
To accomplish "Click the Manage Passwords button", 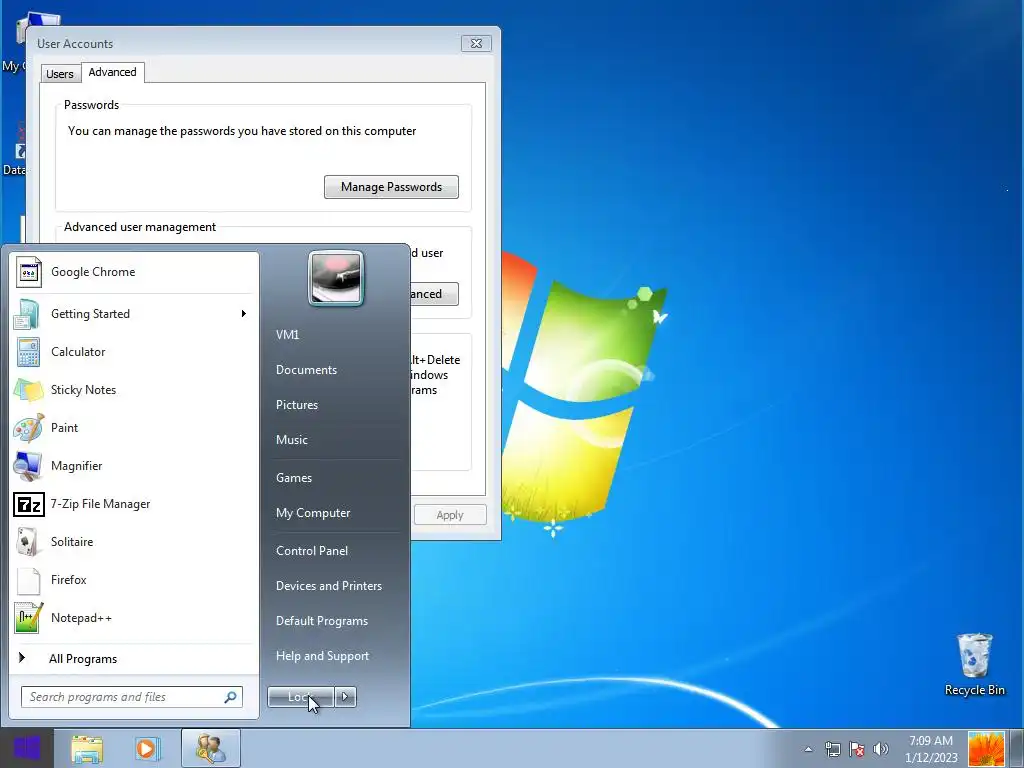I will point(391,187).
